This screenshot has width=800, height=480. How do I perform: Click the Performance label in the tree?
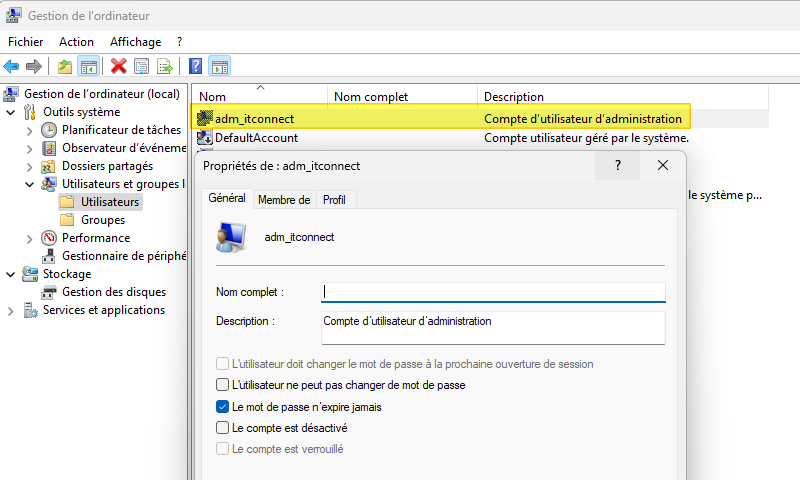pyautogui.click(x=96, y=238)
